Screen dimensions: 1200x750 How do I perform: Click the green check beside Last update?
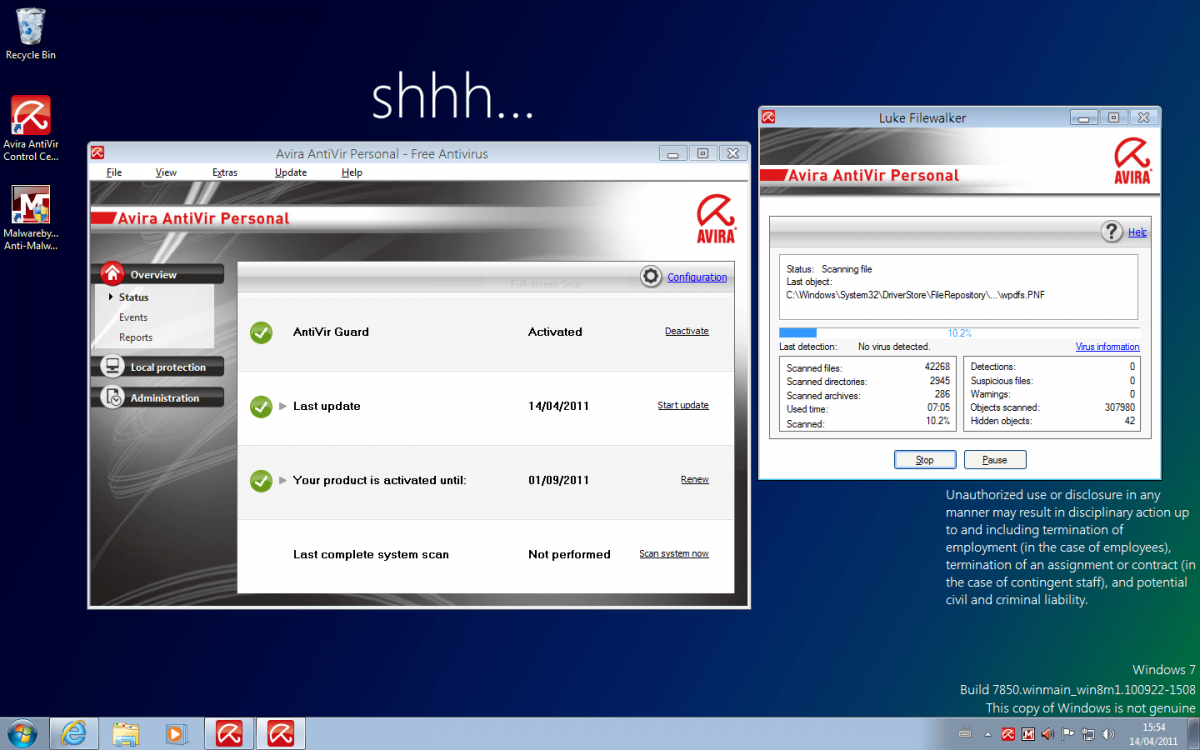[x=261, y=406]
